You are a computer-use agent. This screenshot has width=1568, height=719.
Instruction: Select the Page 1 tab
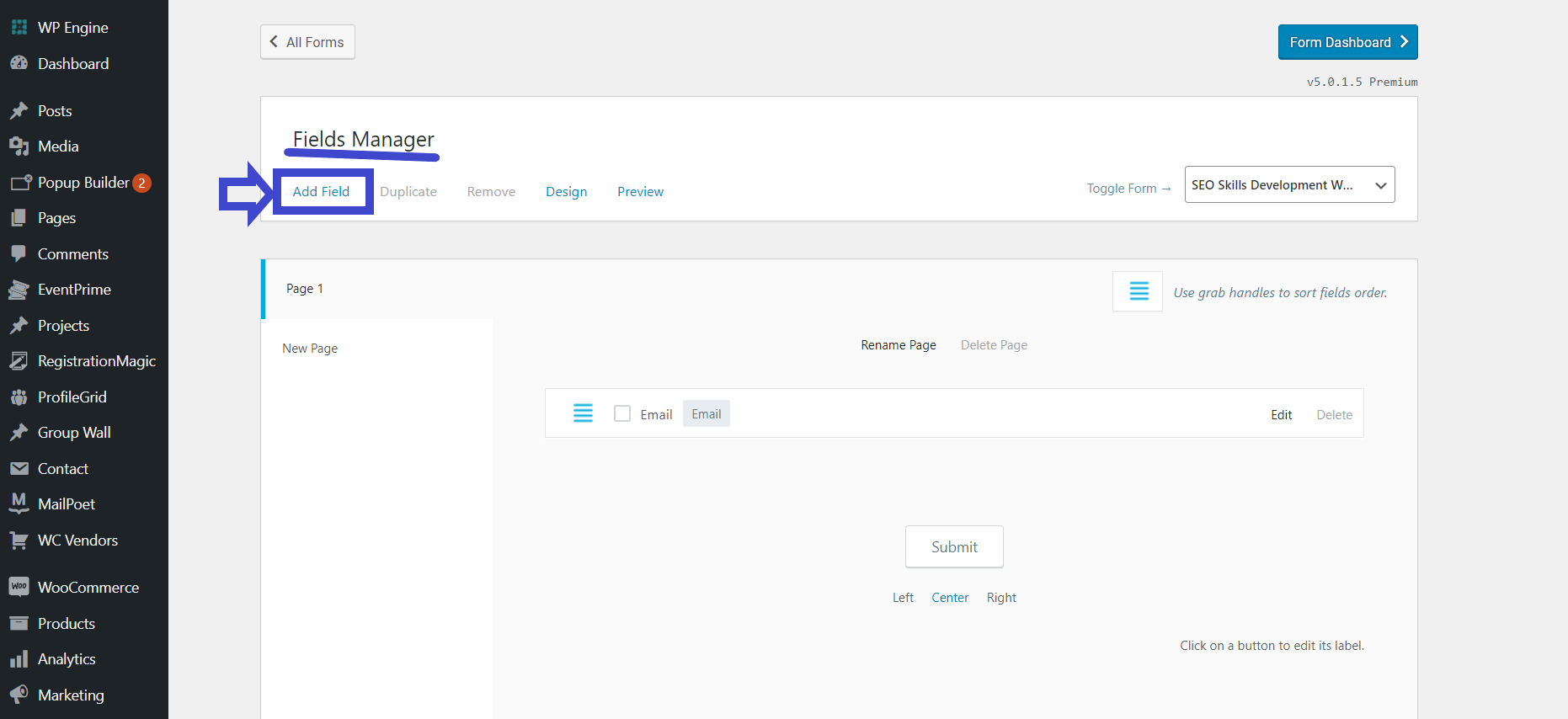(305, 289)
